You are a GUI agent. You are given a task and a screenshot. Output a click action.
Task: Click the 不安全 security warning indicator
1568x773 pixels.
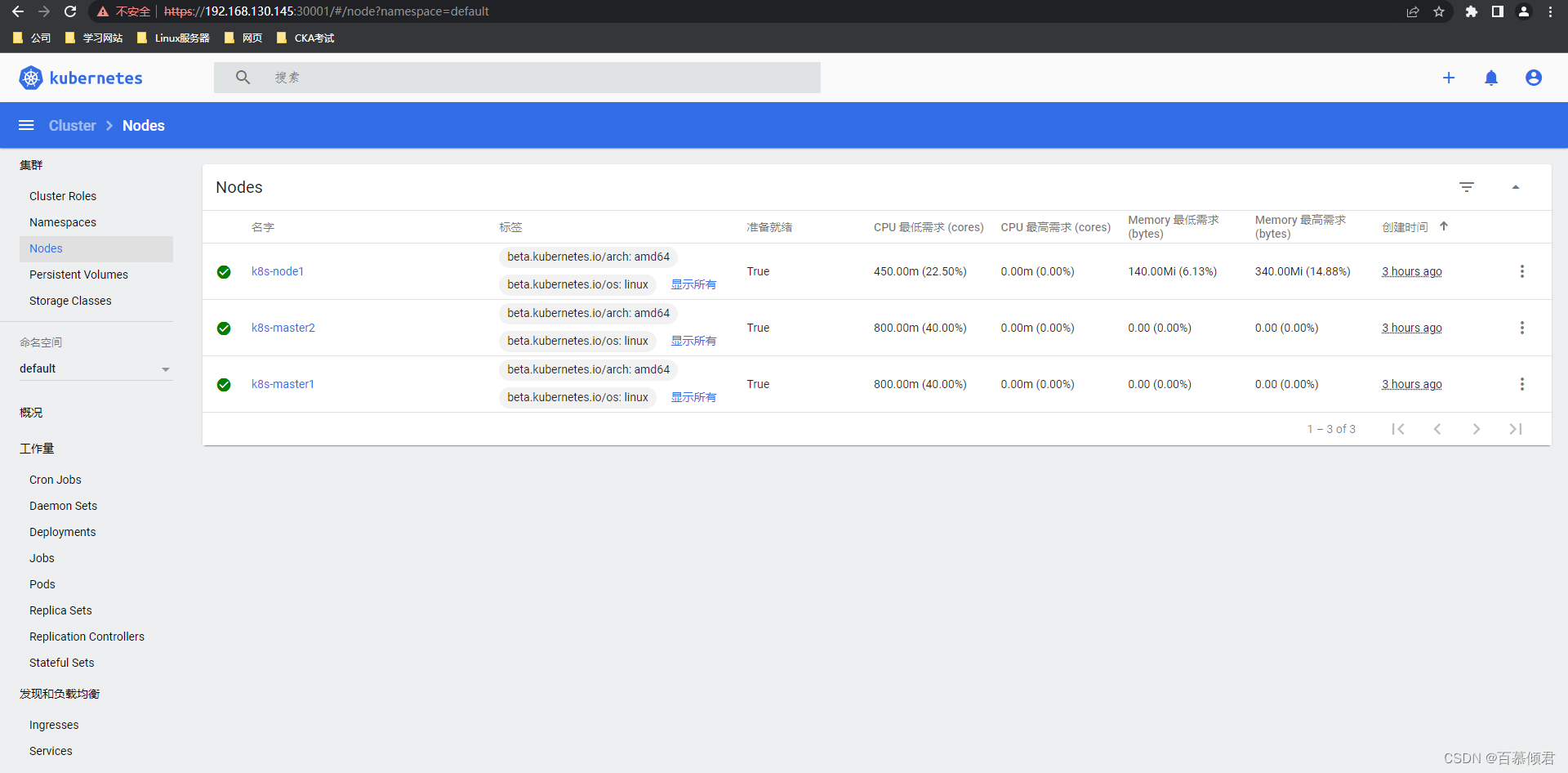124,11
